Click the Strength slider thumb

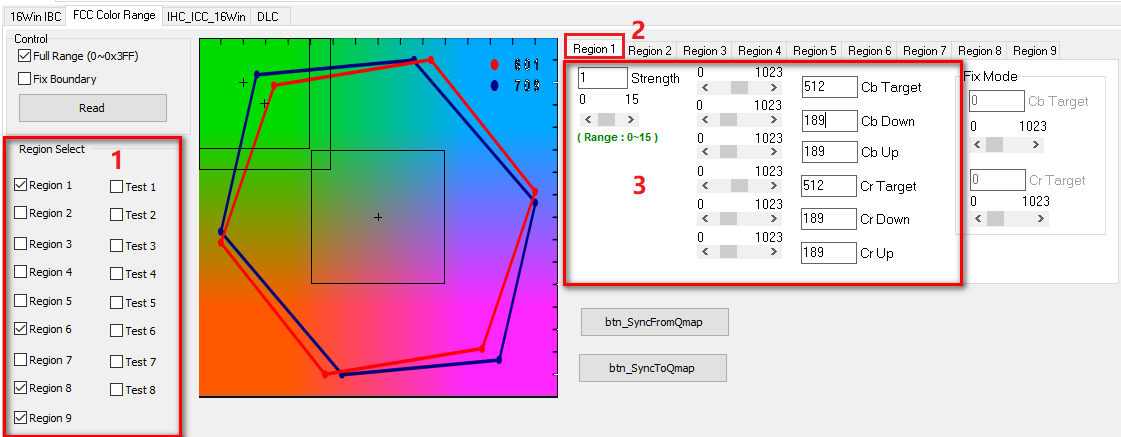(x=606, y=119)
